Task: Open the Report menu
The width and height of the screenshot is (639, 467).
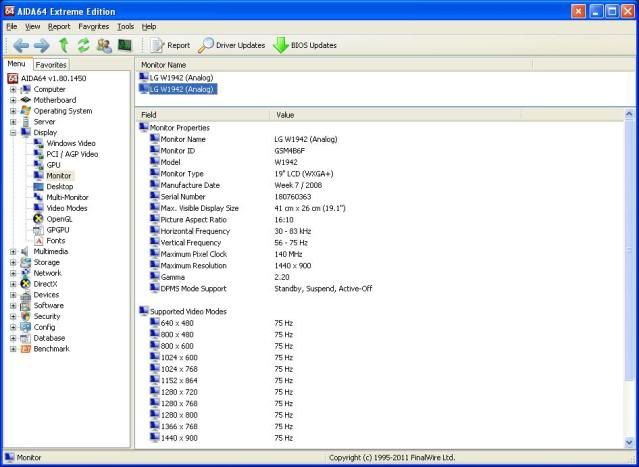Action: tap(59, 26)
